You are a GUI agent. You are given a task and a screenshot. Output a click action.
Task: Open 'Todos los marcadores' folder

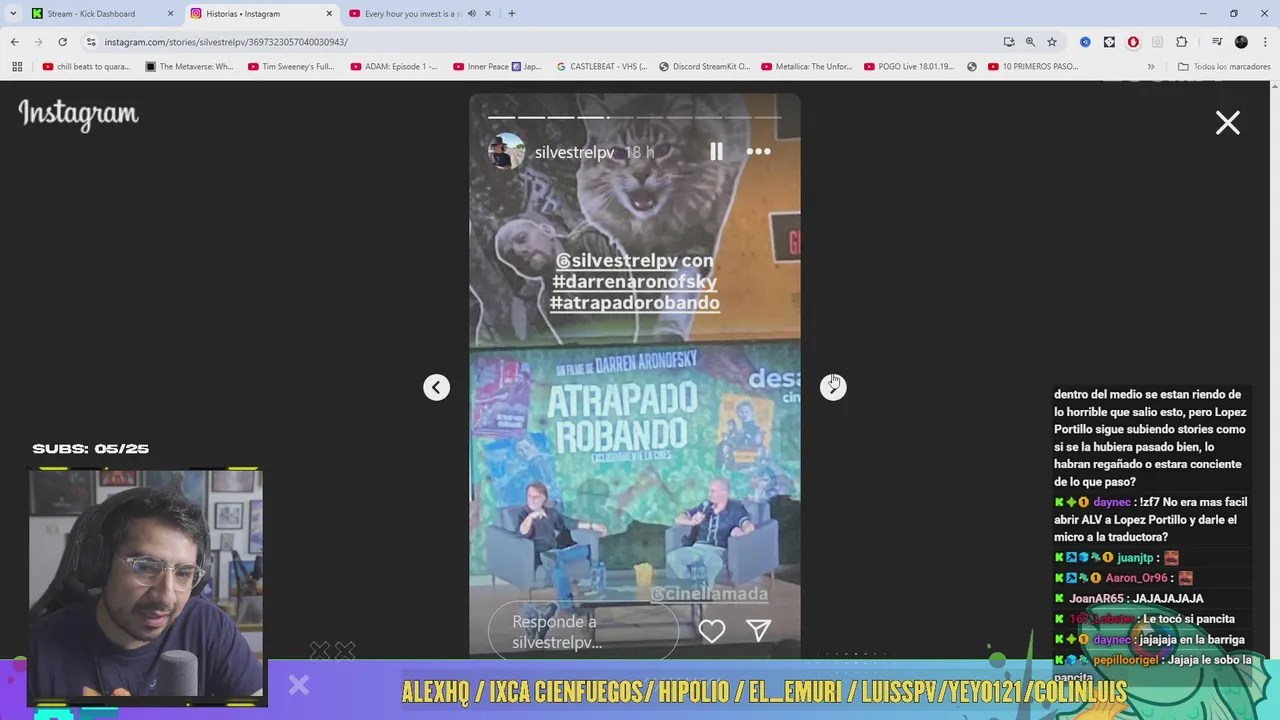(1224, 67)
